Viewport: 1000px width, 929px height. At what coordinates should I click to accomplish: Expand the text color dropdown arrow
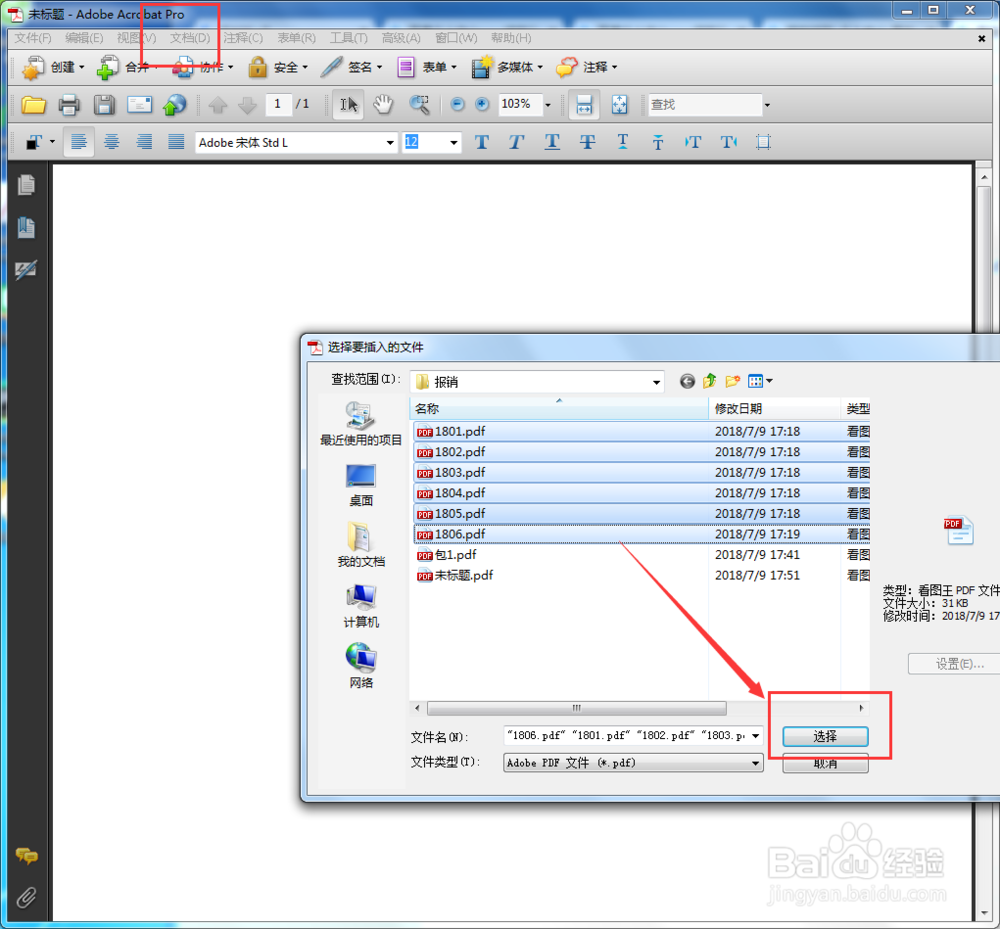pos(52,142)
